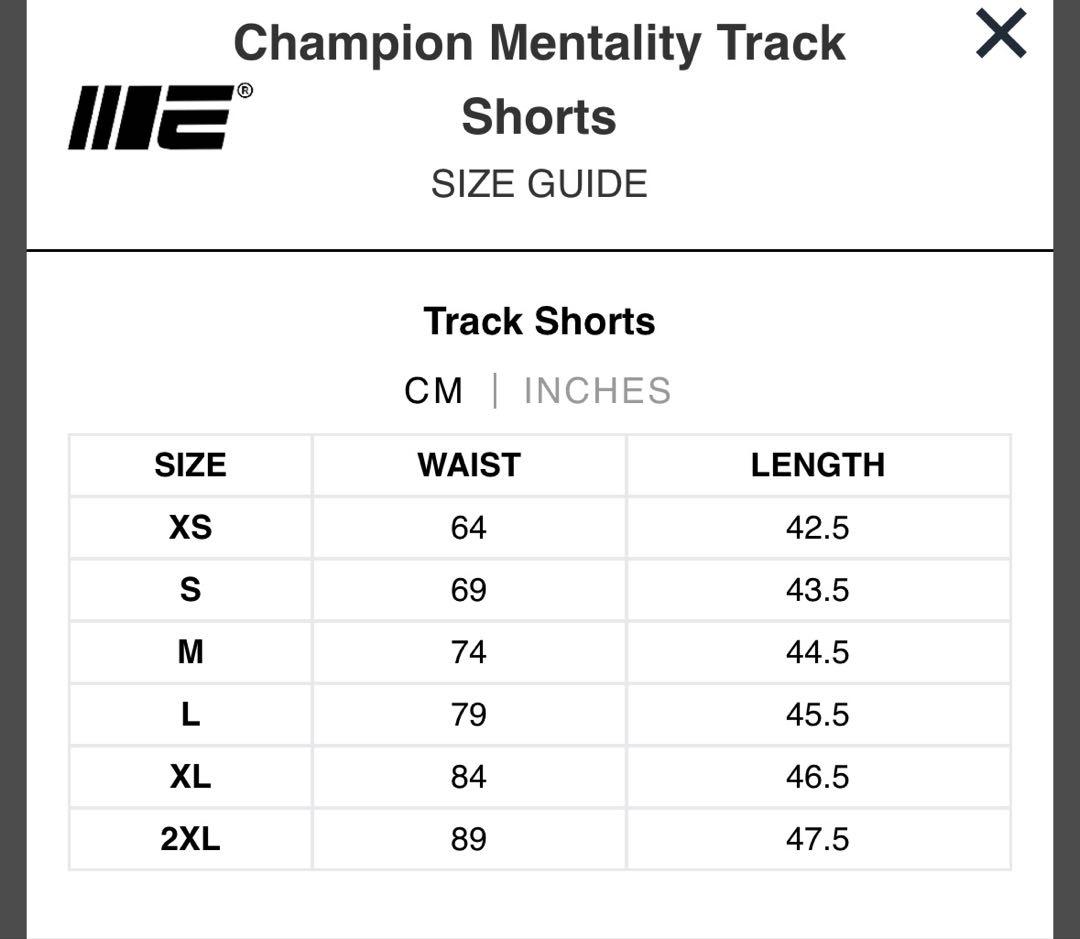Click the Track Shorts table heading

tap(539, 321)
